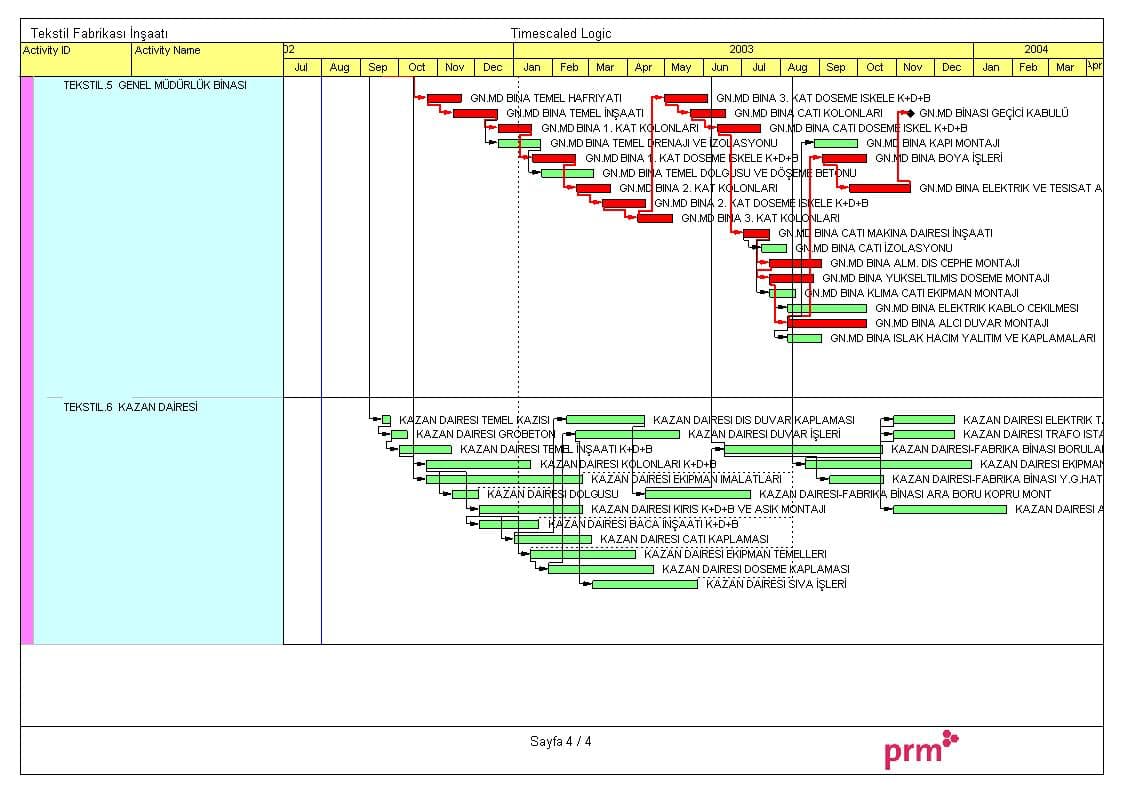
Task: Select the green GN.MD BINA KAPI MONTAJI bar
Action: [x=836, y=143]
